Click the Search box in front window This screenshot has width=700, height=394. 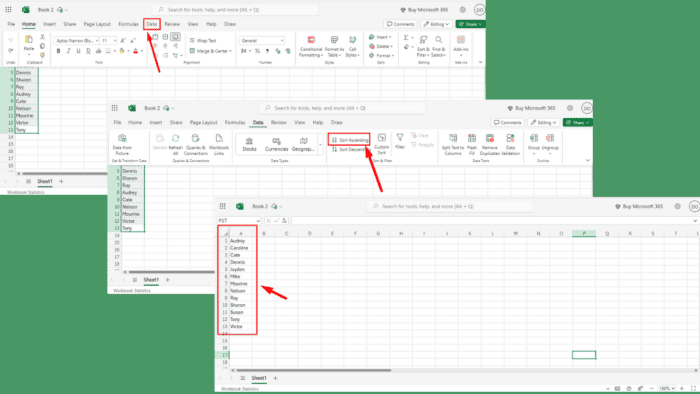pos(450,207)
